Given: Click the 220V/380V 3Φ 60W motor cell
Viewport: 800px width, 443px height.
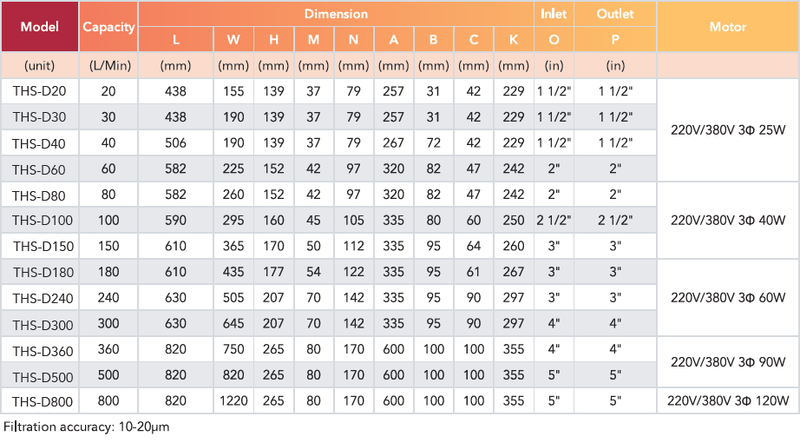Looking at the screenshot, I should coord(728,298).
